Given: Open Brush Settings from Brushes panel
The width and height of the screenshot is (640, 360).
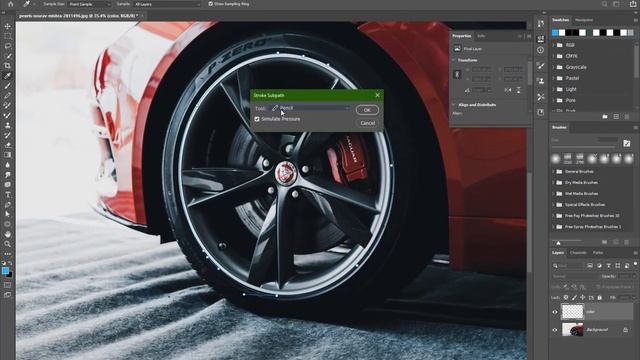Looking at the screenshot, I should tap(627, 143).
